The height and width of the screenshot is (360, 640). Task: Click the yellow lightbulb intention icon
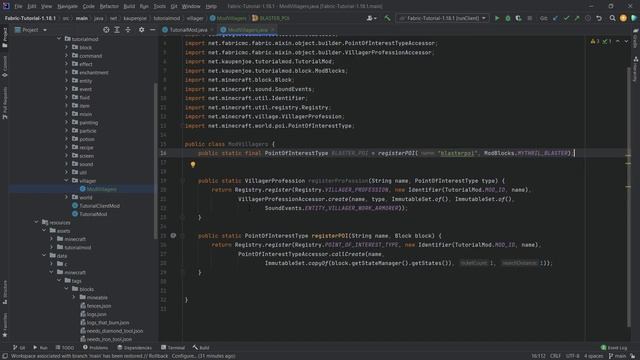(x=193, y=164)
